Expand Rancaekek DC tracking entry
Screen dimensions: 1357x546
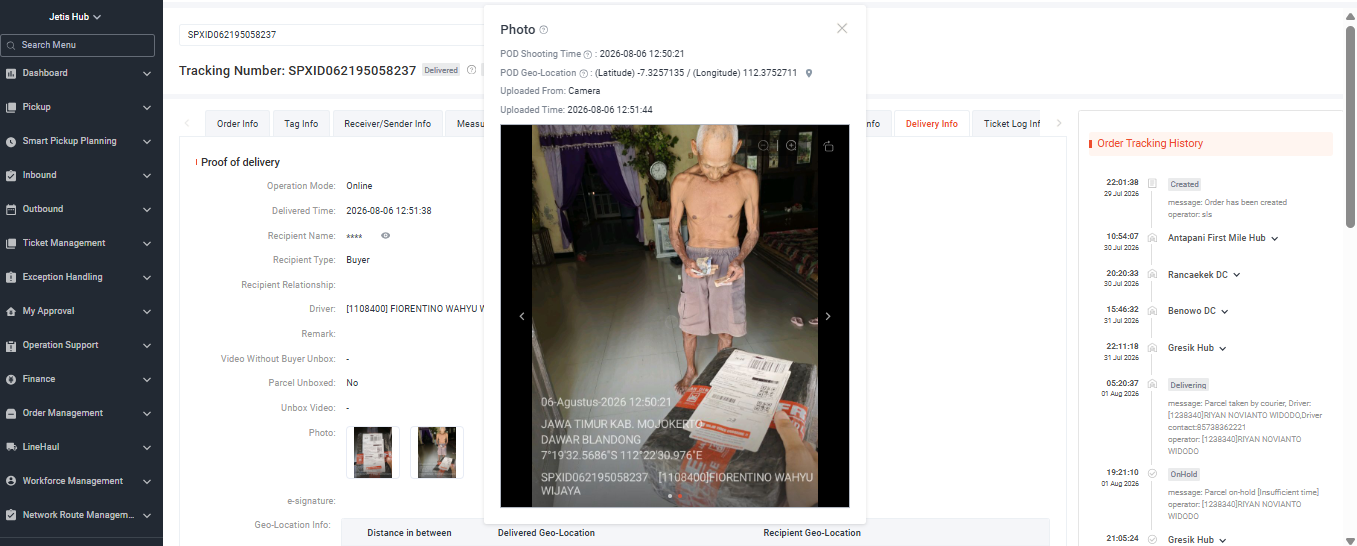pos(1237,275)
